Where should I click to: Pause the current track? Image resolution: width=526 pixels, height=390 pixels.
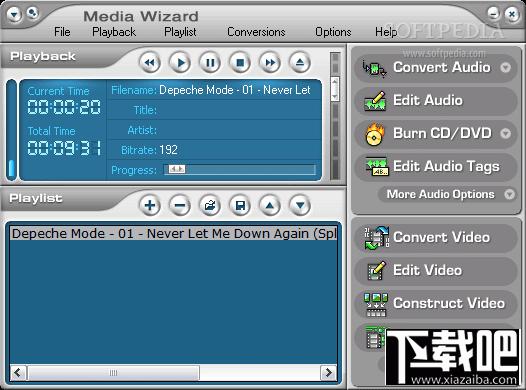coord(210,62)
